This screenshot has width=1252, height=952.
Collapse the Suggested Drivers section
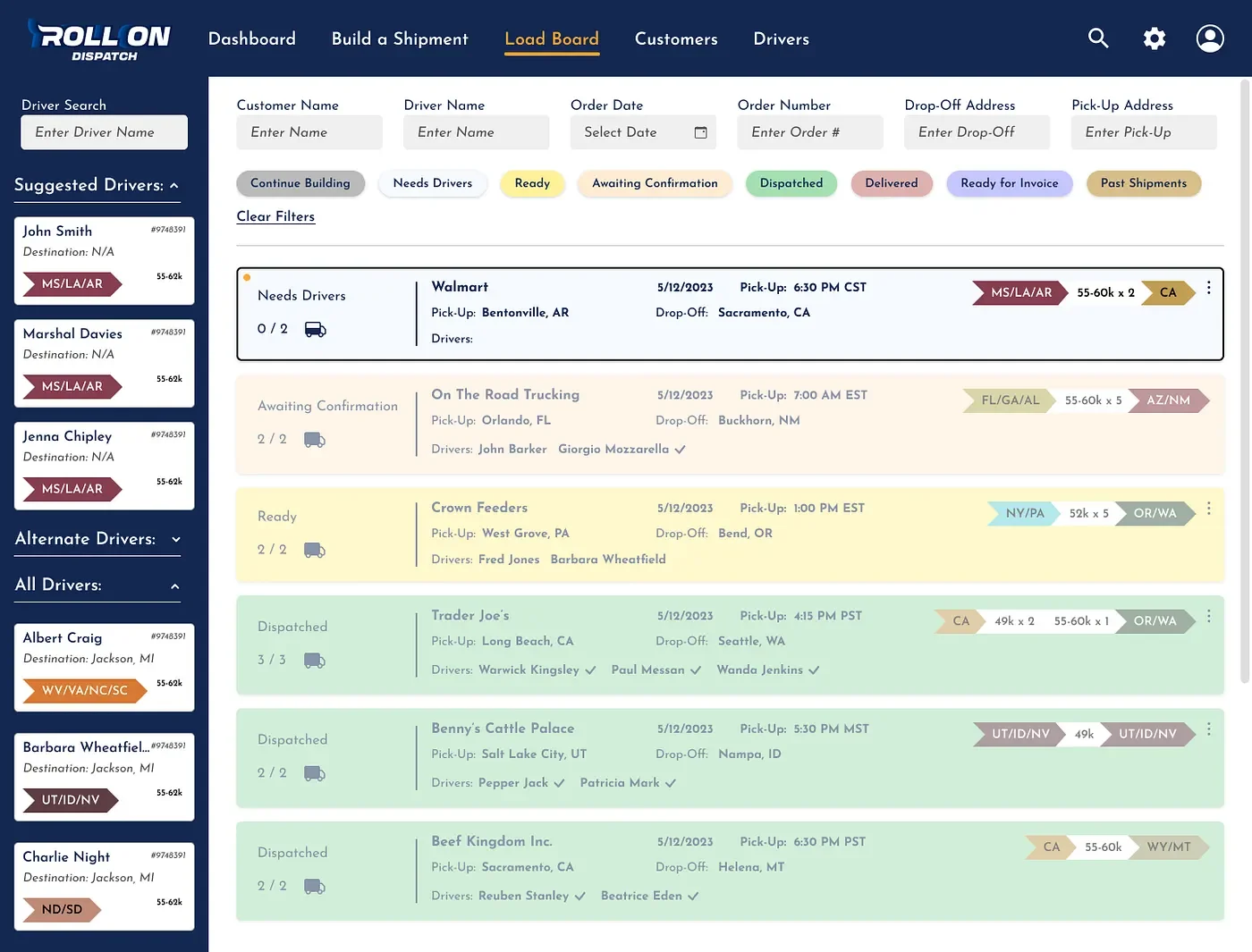174,186
